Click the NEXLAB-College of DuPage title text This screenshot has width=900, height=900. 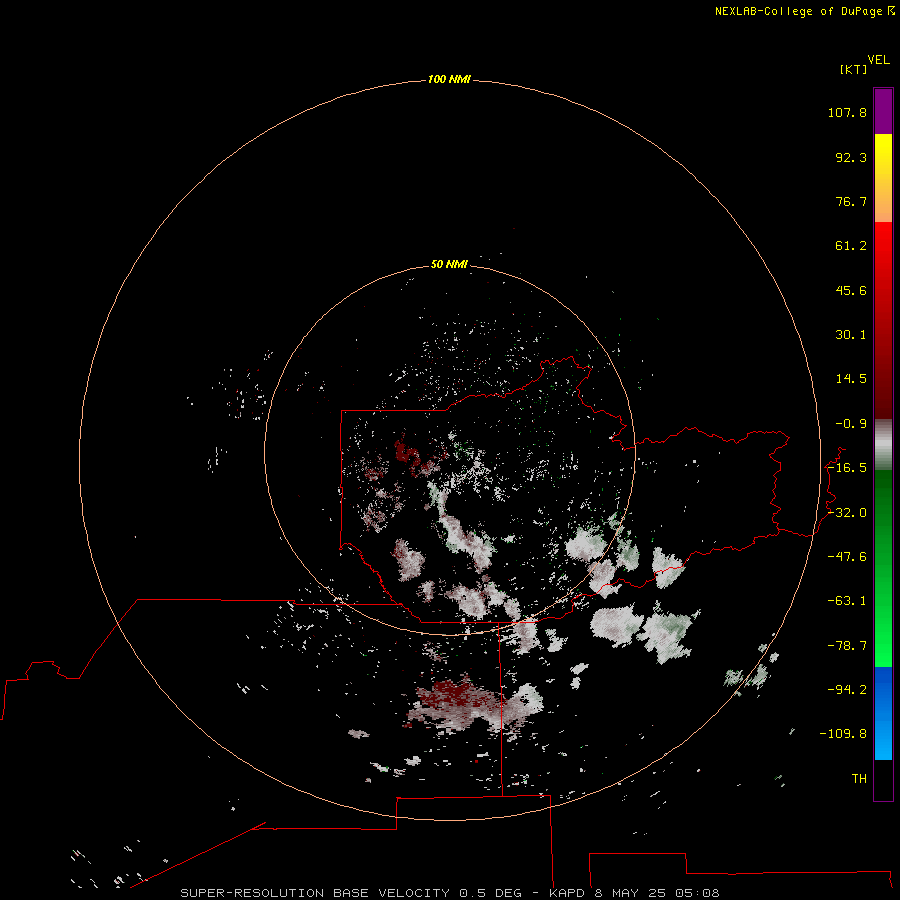click(x=804, y=11)
